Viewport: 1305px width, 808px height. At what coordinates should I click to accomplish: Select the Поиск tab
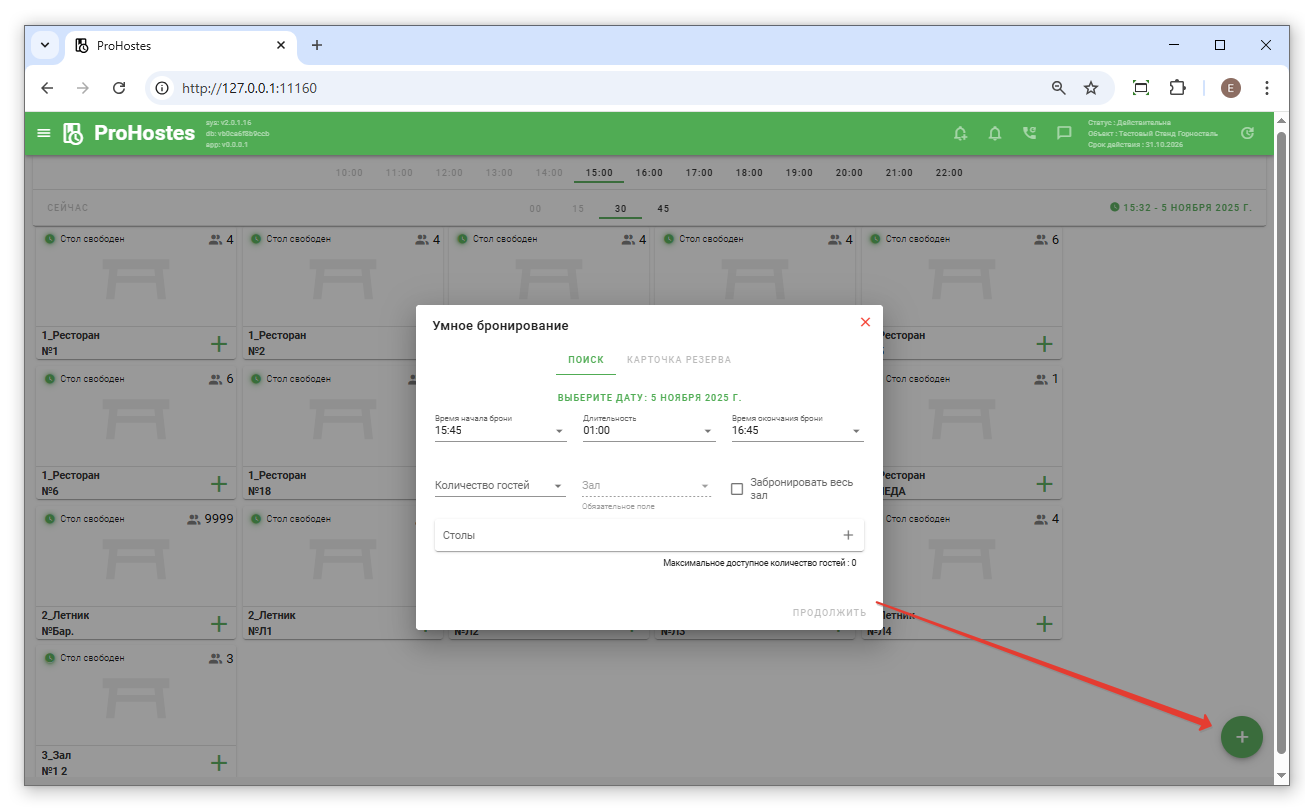[x=586, y=360]
